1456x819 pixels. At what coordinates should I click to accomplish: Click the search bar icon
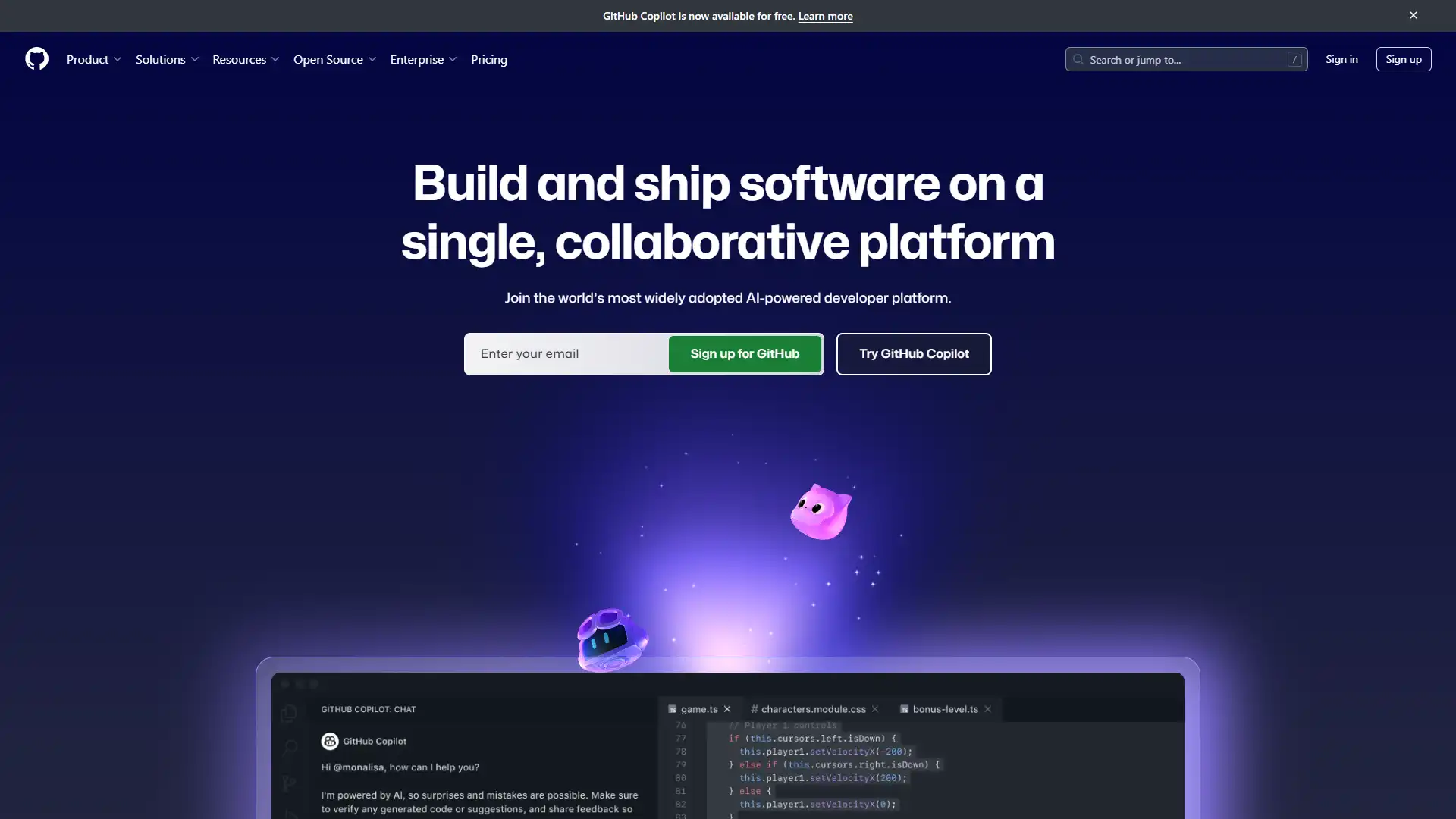[x=1078, y=59]
